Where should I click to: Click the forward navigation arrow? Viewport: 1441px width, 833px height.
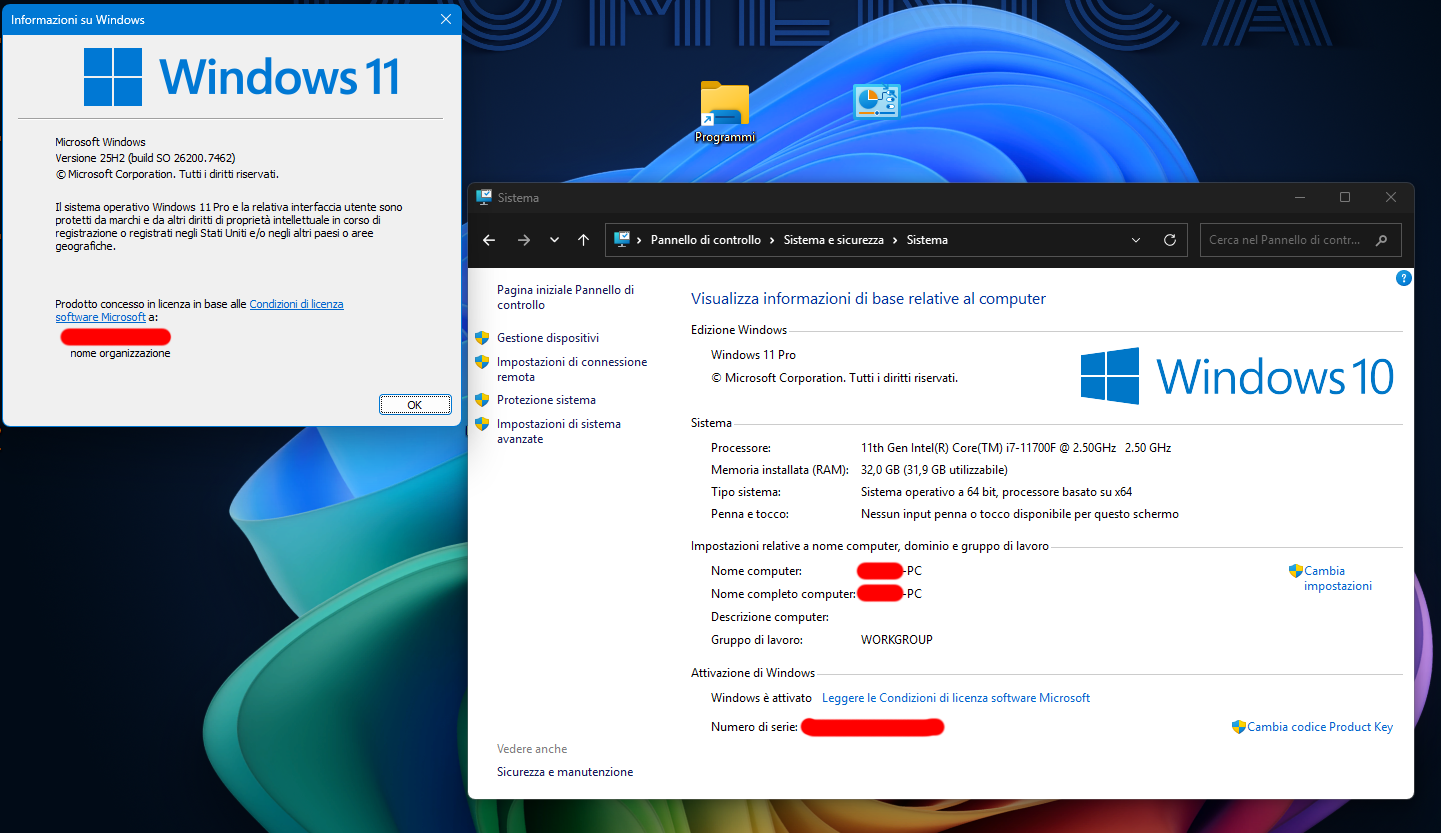[x=523, y=240]
